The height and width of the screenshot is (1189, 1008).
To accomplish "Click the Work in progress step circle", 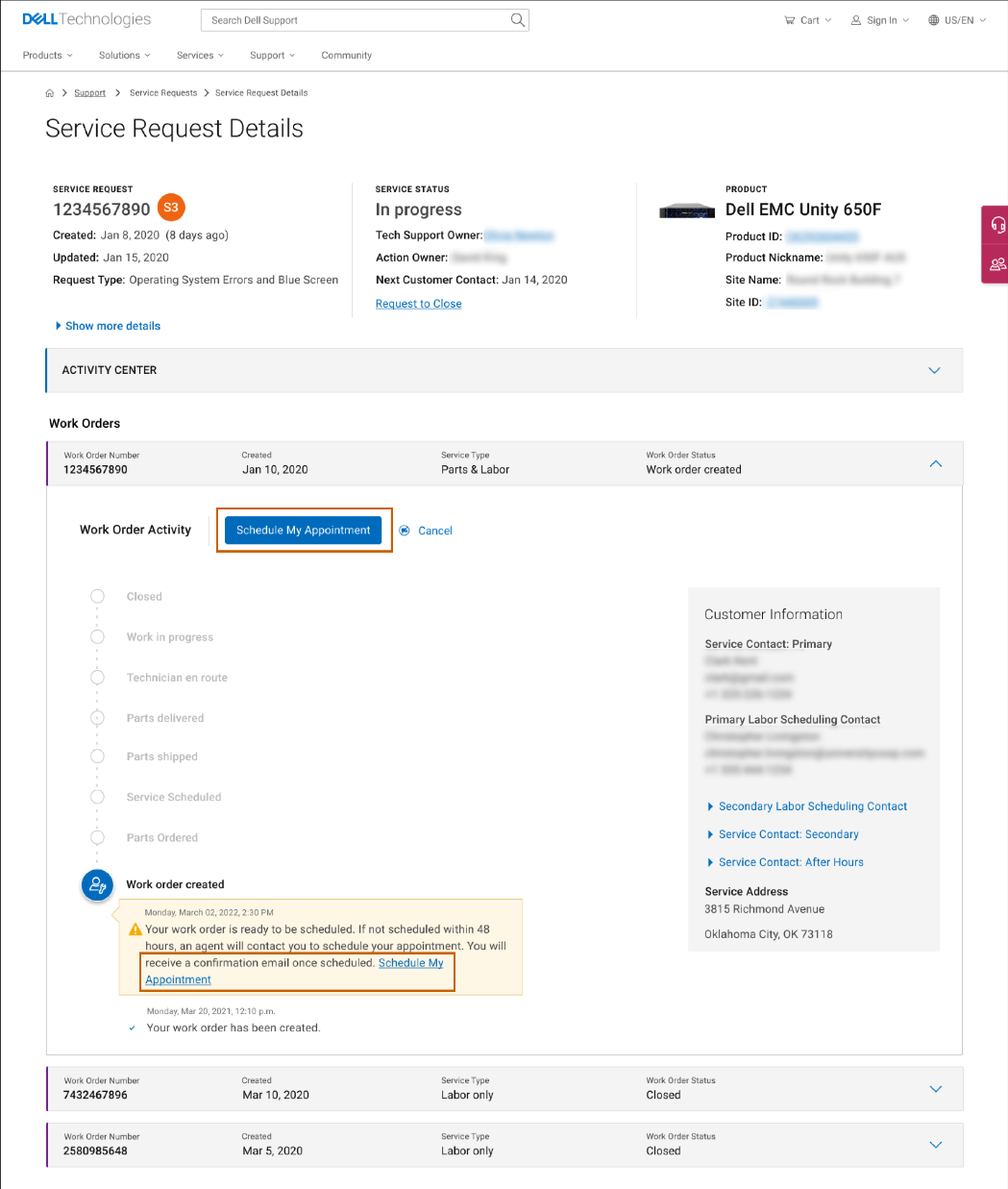I will pyautogui.click(x=97, y=637).
